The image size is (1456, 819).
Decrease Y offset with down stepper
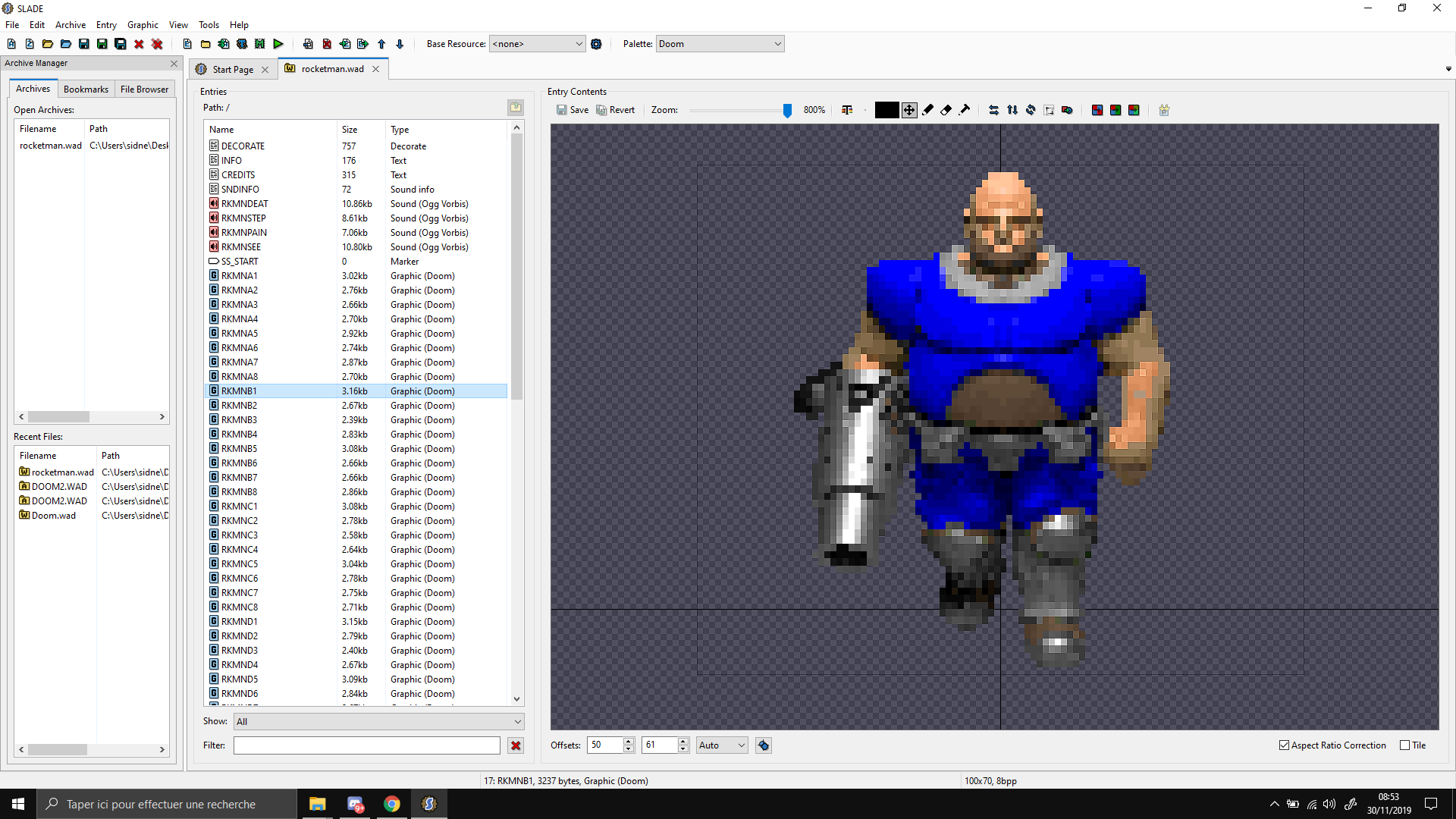683,749
